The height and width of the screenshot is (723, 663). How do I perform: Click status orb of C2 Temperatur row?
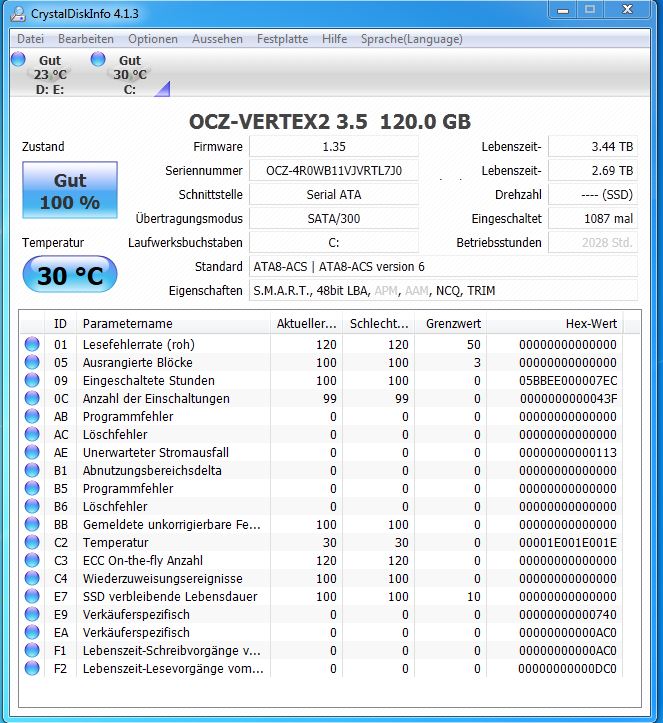pyautogui.click(x=32, y=542)
